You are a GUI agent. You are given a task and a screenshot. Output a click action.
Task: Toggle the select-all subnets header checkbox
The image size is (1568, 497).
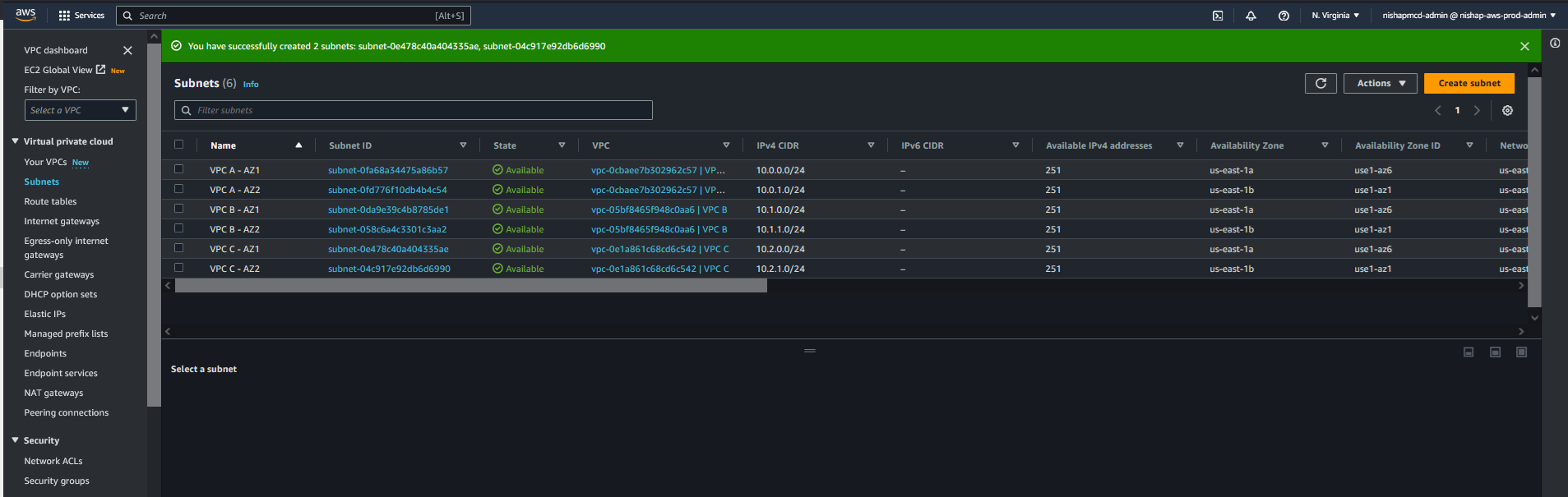pos(178,145)
